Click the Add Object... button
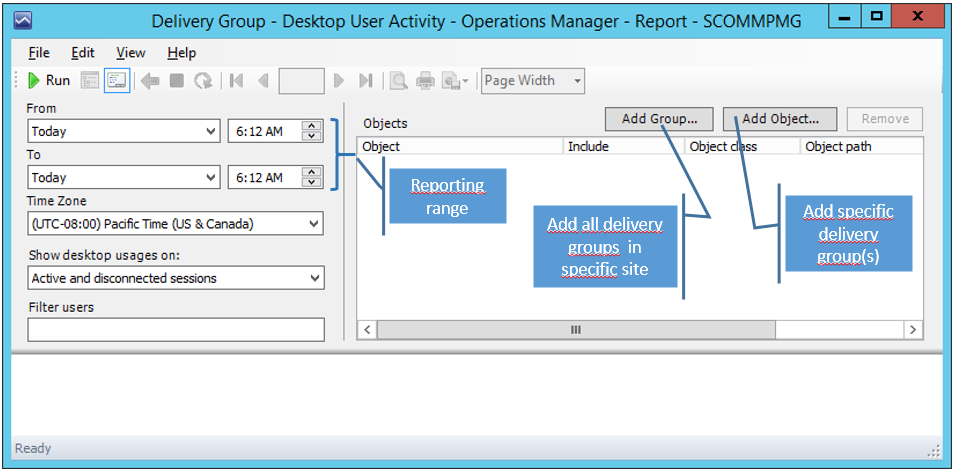This screenshot has height=471, width=954. pos(780,119)
